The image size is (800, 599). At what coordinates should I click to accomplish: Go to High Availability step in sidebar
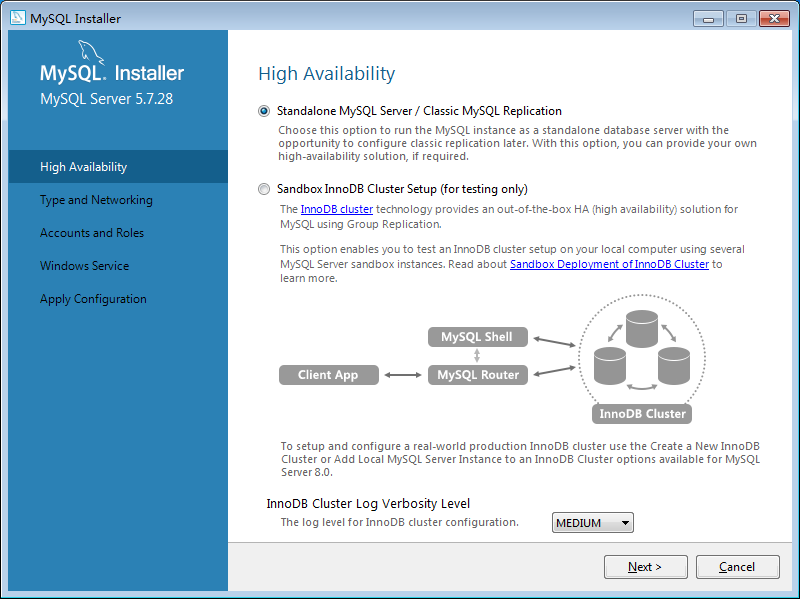click(118, 167)
